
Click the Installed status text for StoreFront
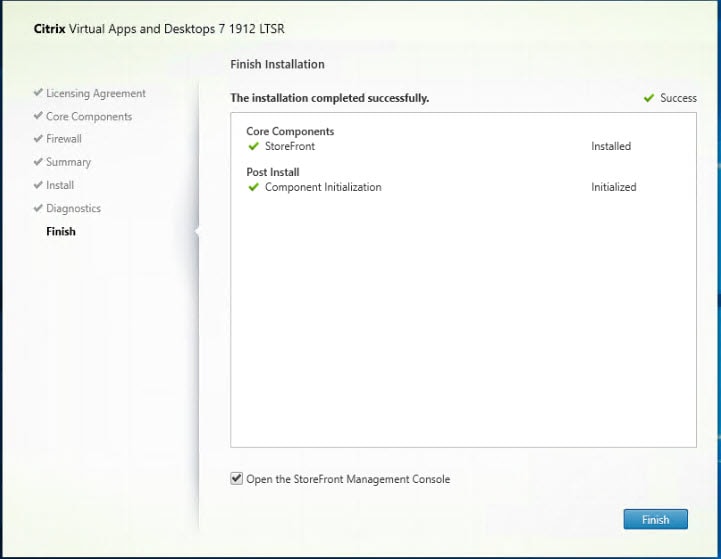tap(611, 146)
